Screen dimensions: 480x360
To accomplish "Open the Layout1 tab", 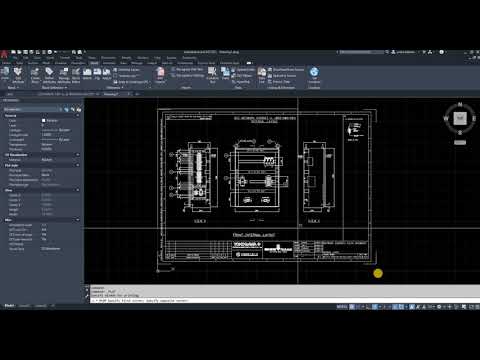I will pos(24,306).
